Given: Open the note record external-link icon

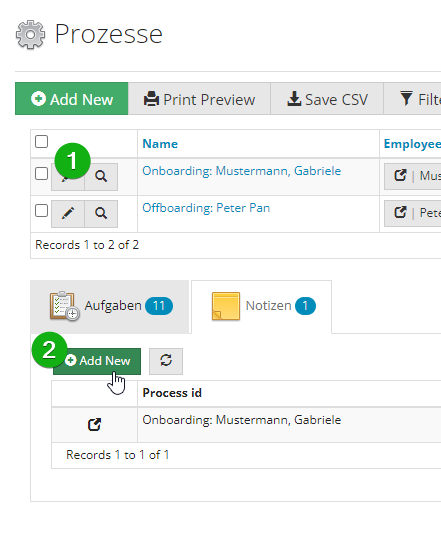Looking at the screenshot, I should pyautogui.click(x=95, y=424).
